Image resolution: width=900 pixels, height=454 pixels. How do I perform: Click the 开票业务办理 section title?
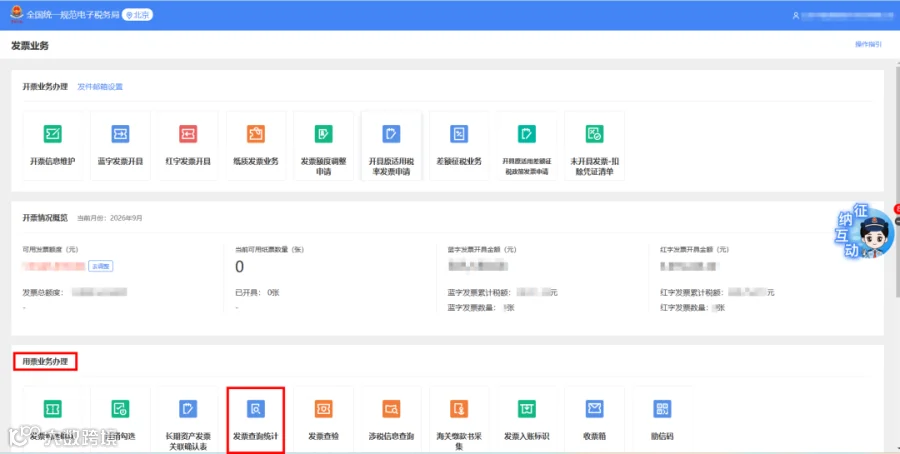[45, 87]
